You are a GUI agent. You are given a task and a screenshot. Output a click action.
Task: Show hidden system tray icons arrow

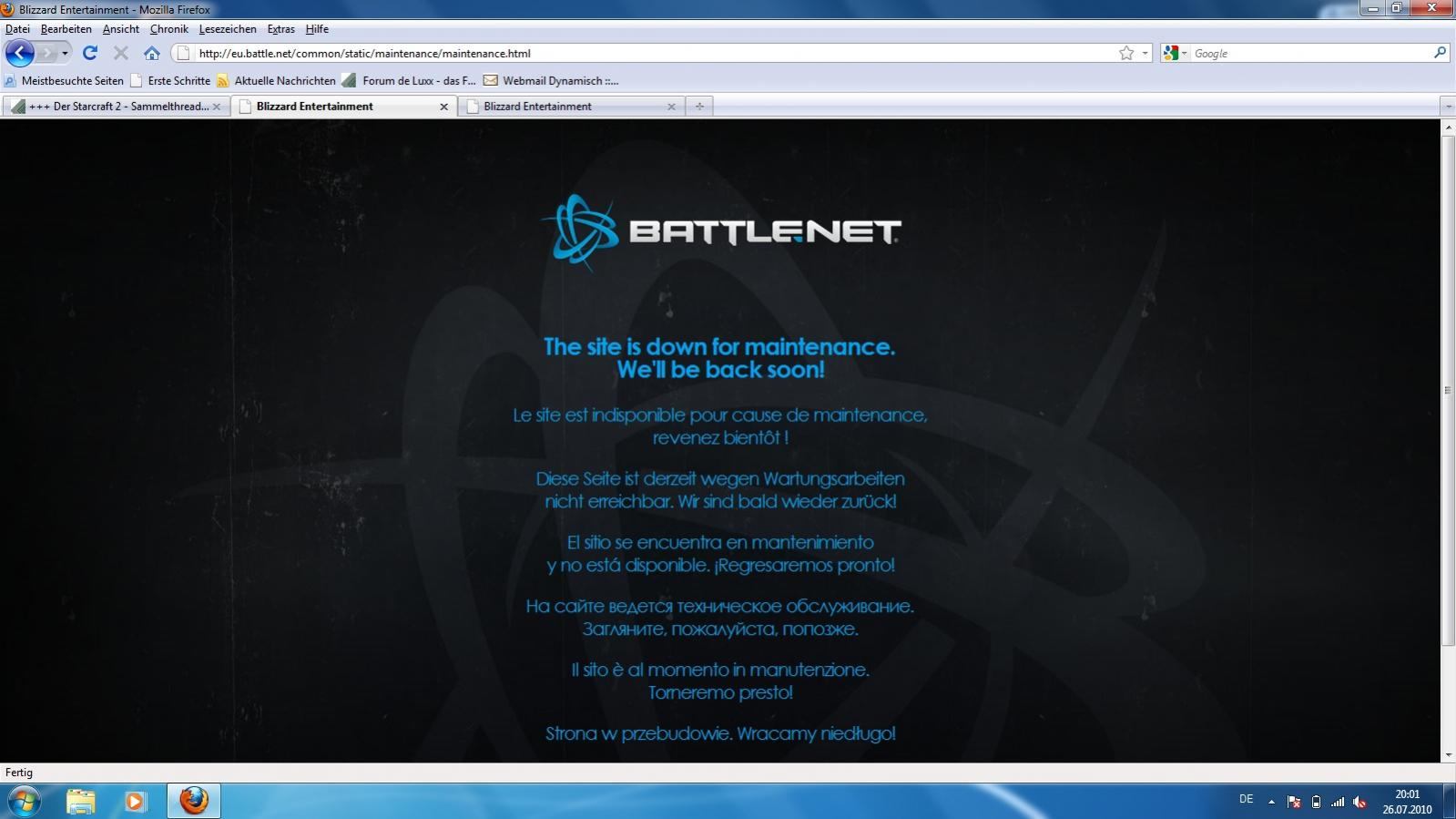coord(1272,802)
